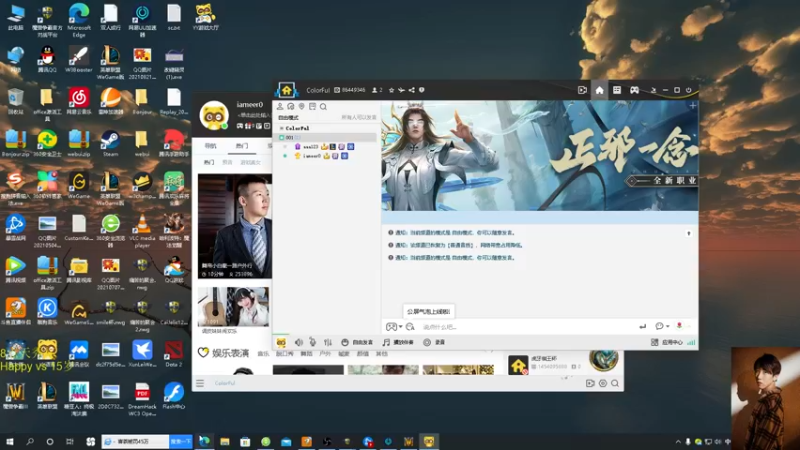Open the gamepad icon in title bar
800x450 pixels.
pos(634,90)
